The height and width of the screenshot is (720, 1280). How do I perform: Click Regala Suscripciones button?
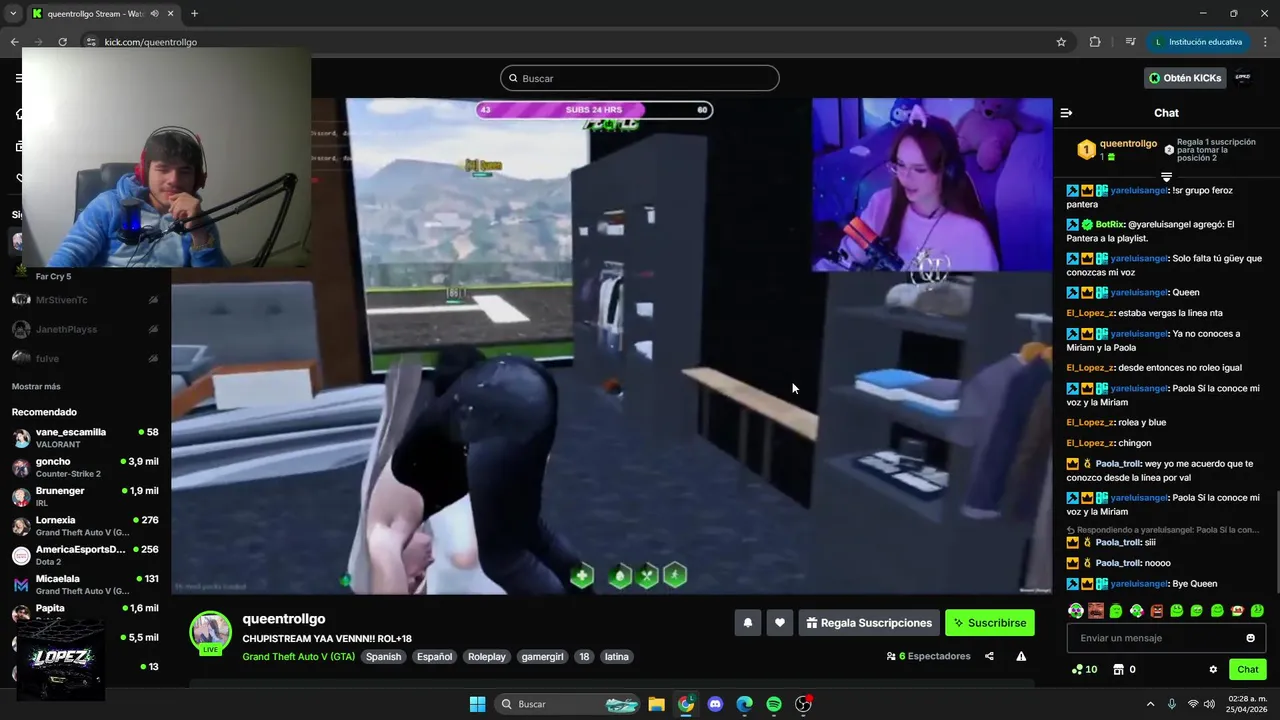[869, 623]
